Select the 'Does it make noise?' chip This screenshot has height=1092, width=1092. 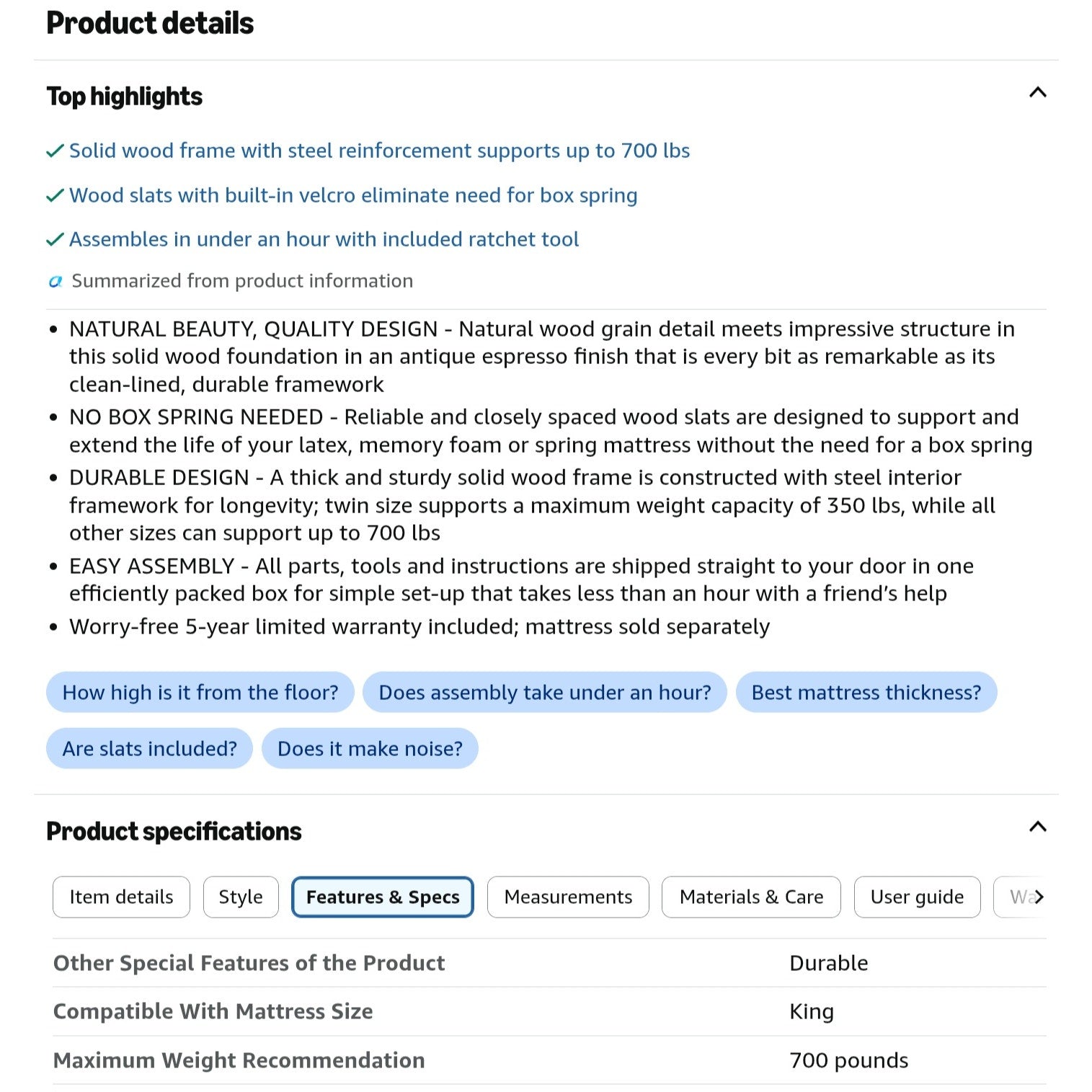click(370, 748)
